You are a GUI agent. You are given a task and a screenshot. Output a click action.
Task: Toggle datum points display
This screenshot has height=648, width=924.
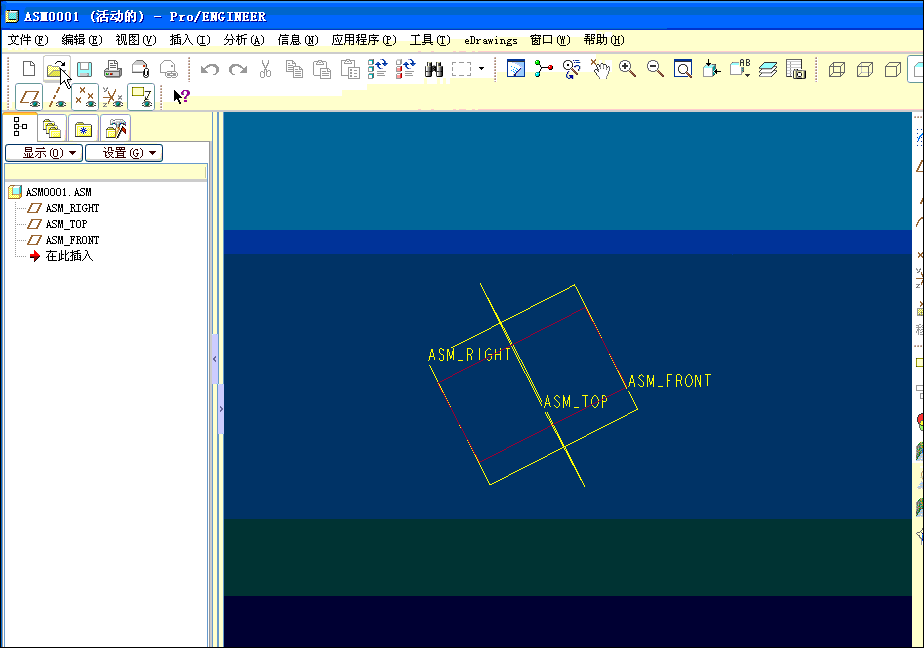[x=85, y=97]
